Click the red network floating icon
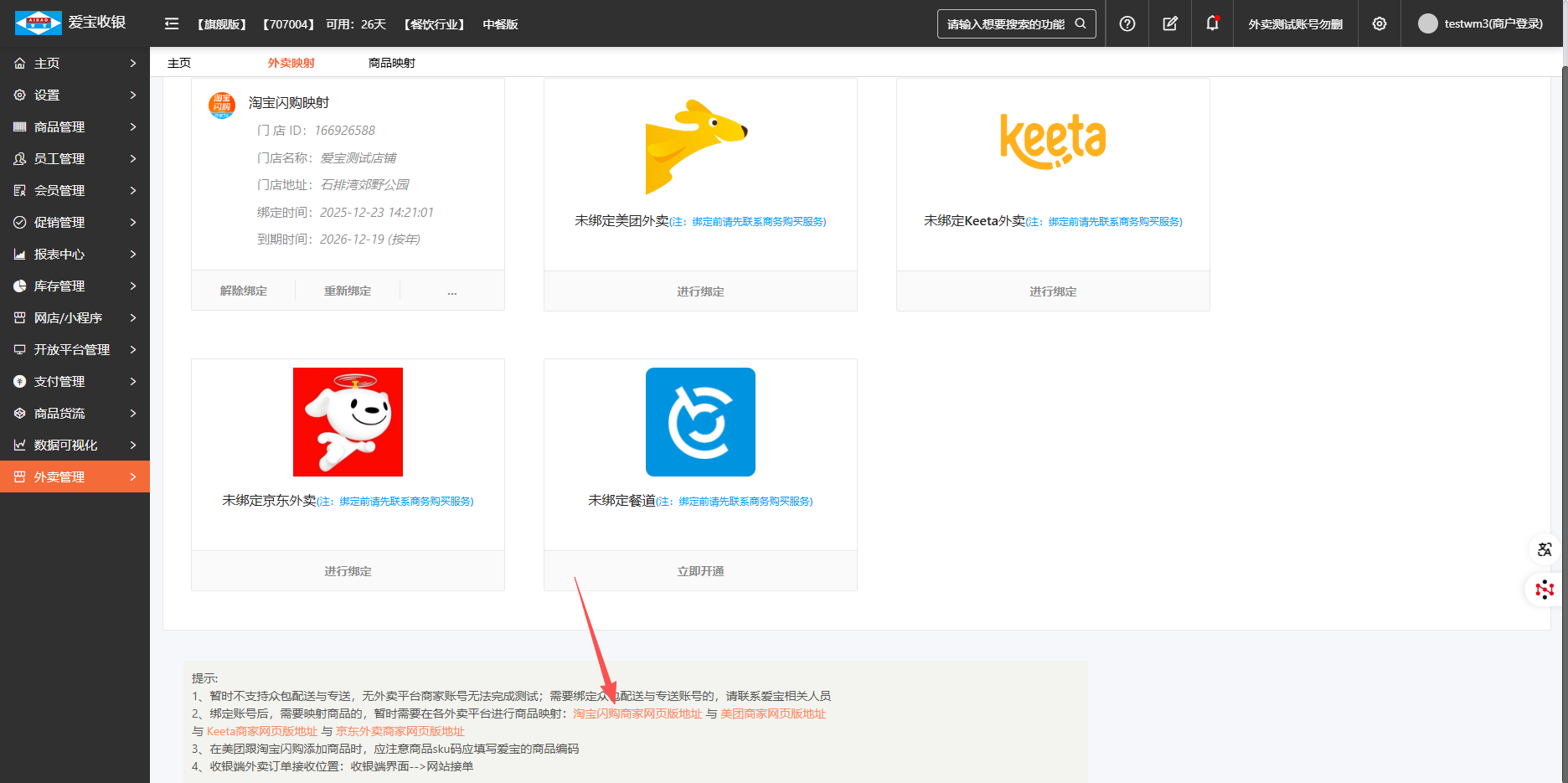 click(x=1545, y=590)
